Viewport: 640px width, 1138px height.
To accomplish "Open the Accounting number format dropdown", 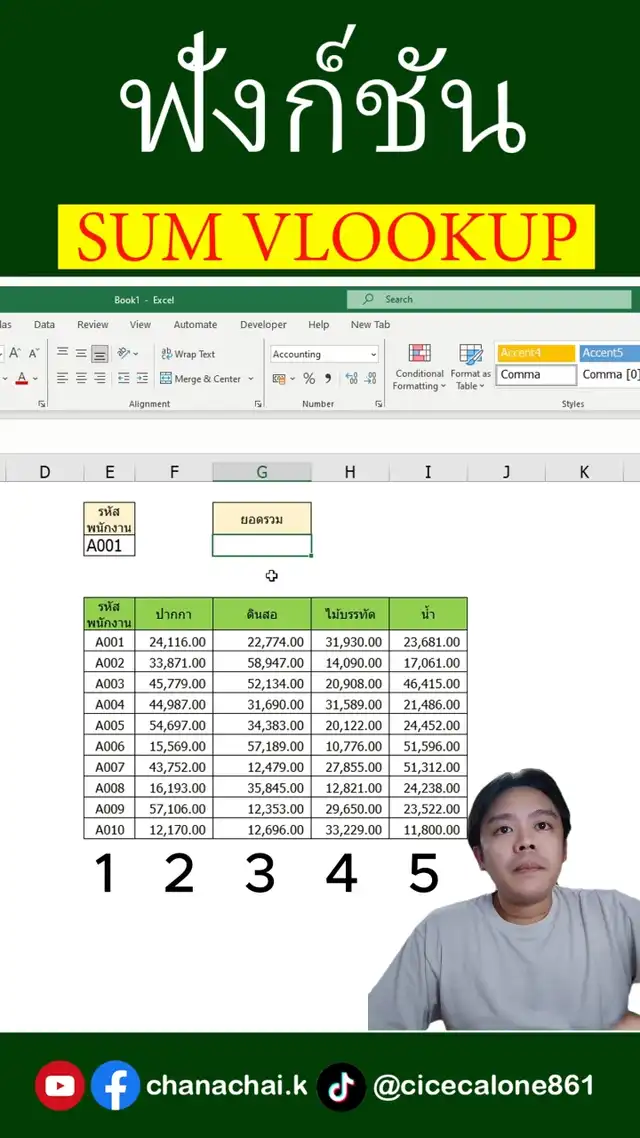I will (x=373, y=354).
